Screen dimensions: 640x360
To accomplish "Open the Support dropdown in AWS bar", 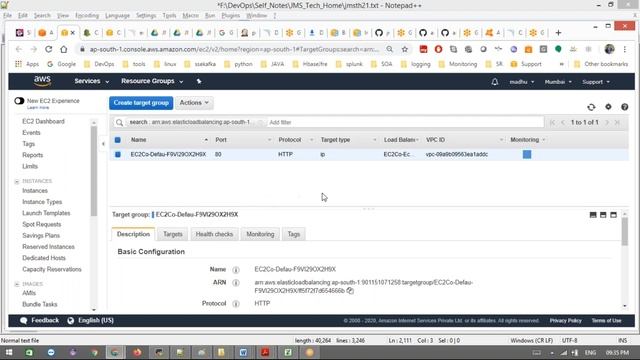I will click(596, 82).
